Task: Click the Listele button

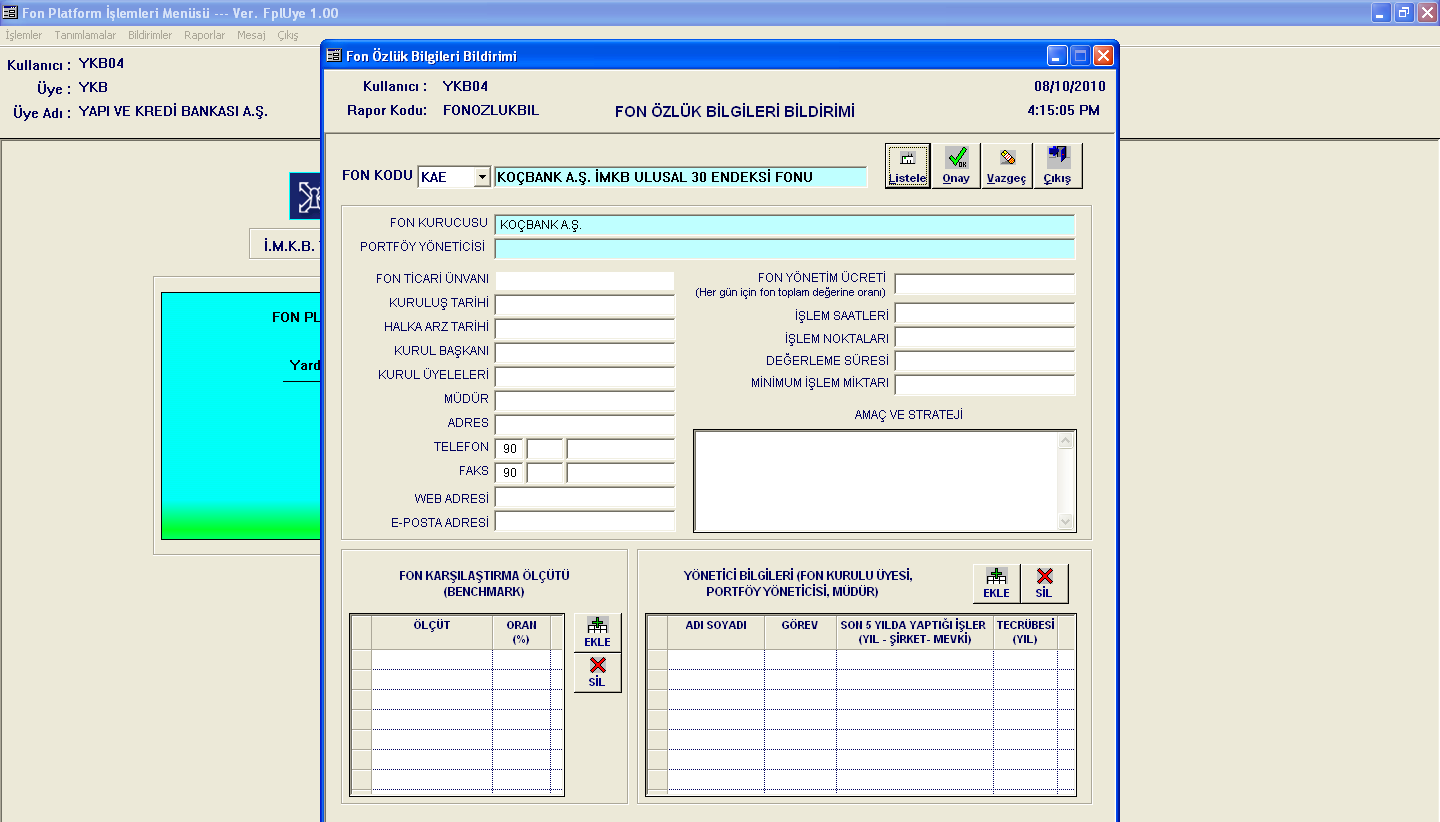Action: (907, 166)
